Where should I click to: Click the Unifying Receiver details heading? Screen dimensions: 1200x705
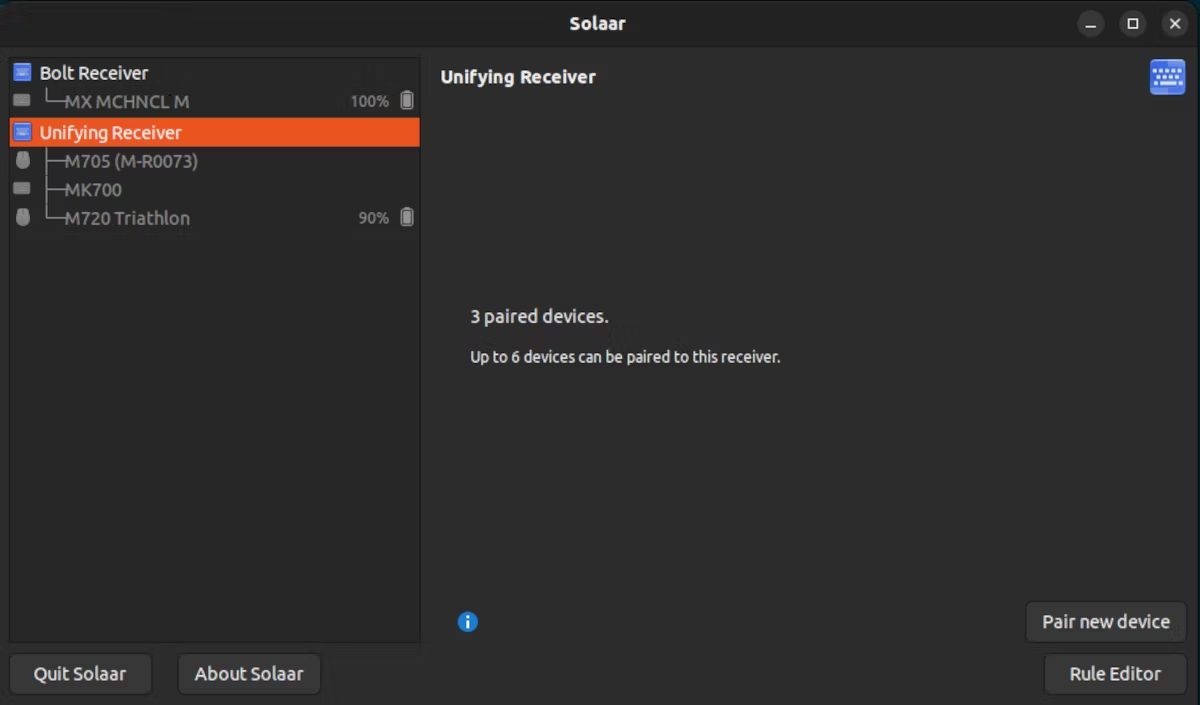pyautogui.click(x=518, y=77)
